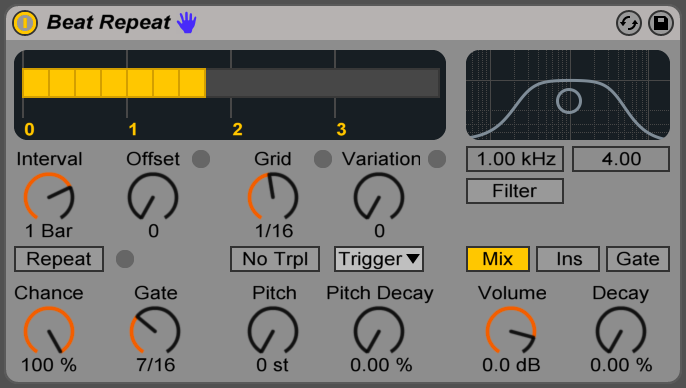This screenshot has height=388, width=686.
Task: Click beat marker 3 in display
Action: tap(341, 129)
